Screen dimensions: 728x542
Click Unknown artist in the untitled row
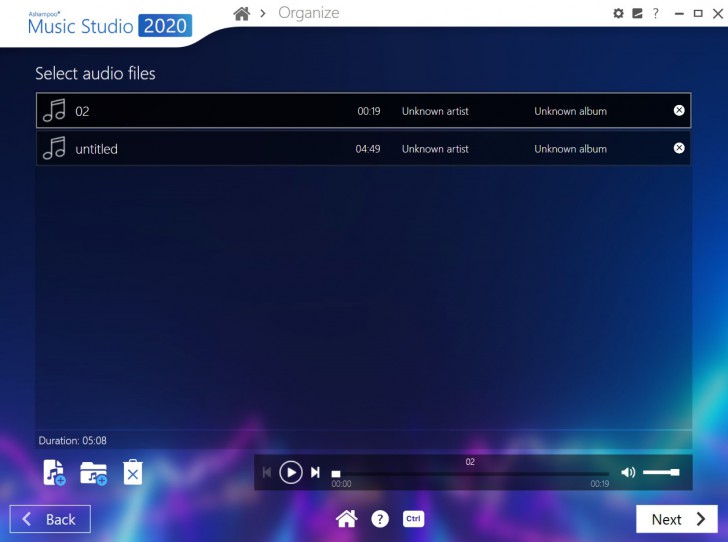tap(435, 149)
